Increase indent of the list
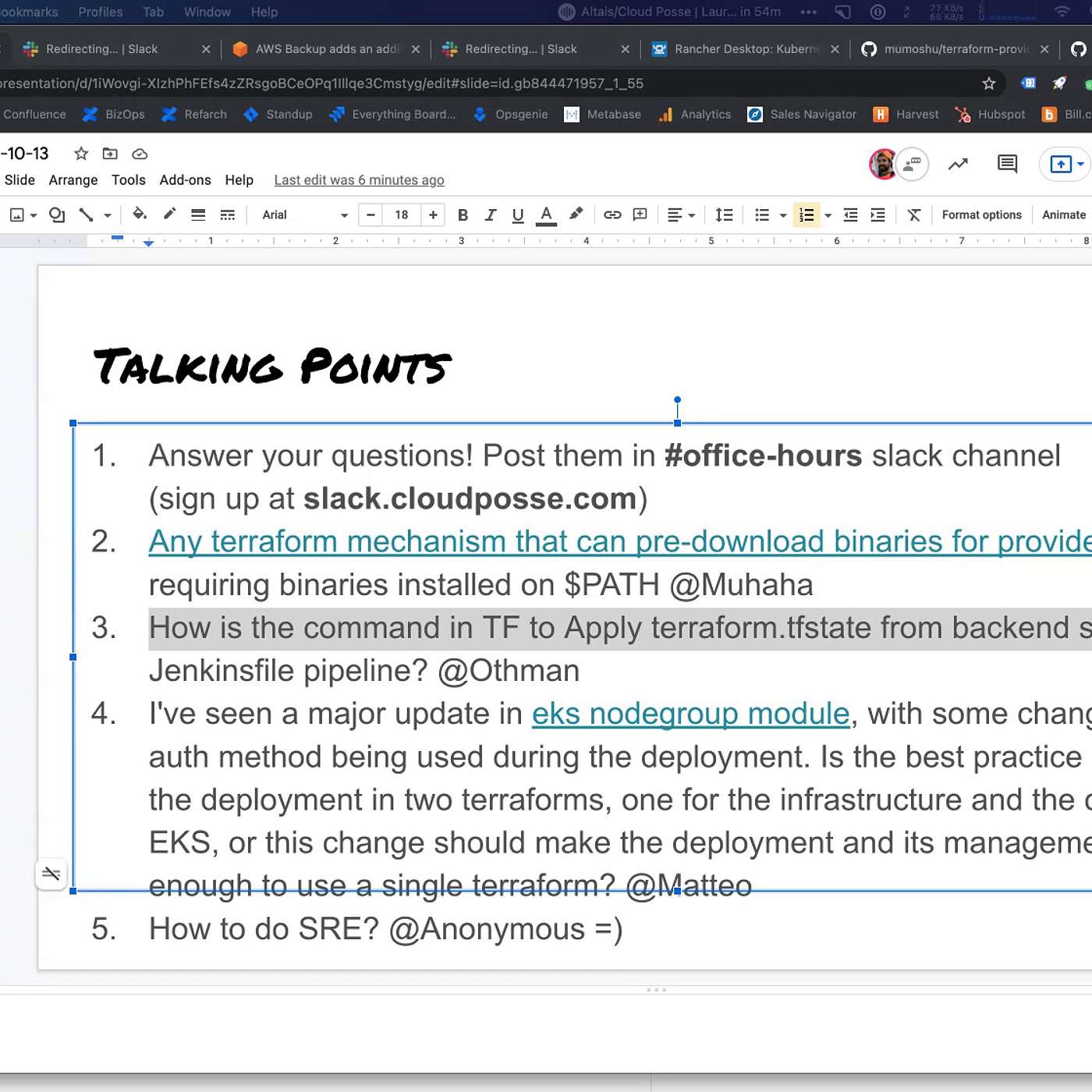Viewport: 1092px width, 1092px height. [x=877, y=214]
